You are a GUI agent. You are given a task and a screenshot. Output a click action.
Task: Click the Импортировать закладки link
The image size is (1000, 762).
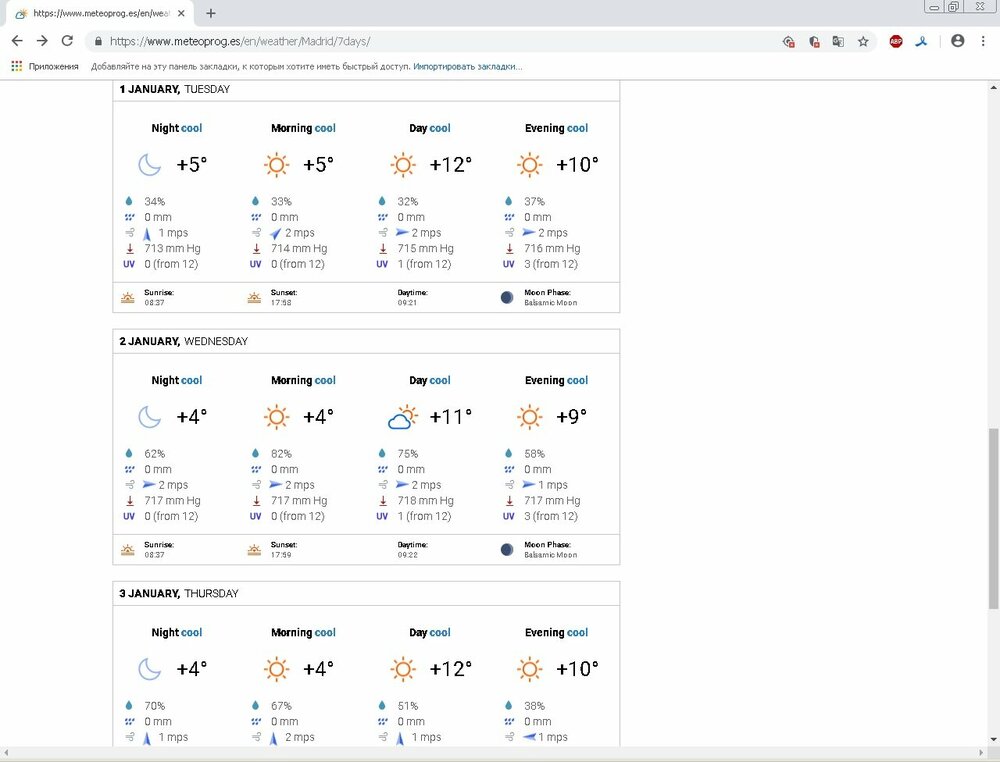click(467, 66)
